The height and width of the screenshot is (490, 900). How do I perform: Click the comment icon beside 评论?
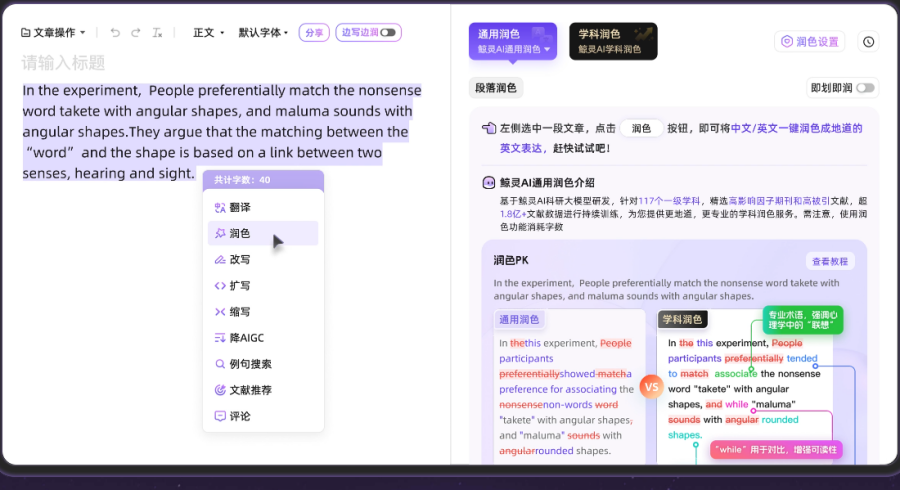click(220, 416)
